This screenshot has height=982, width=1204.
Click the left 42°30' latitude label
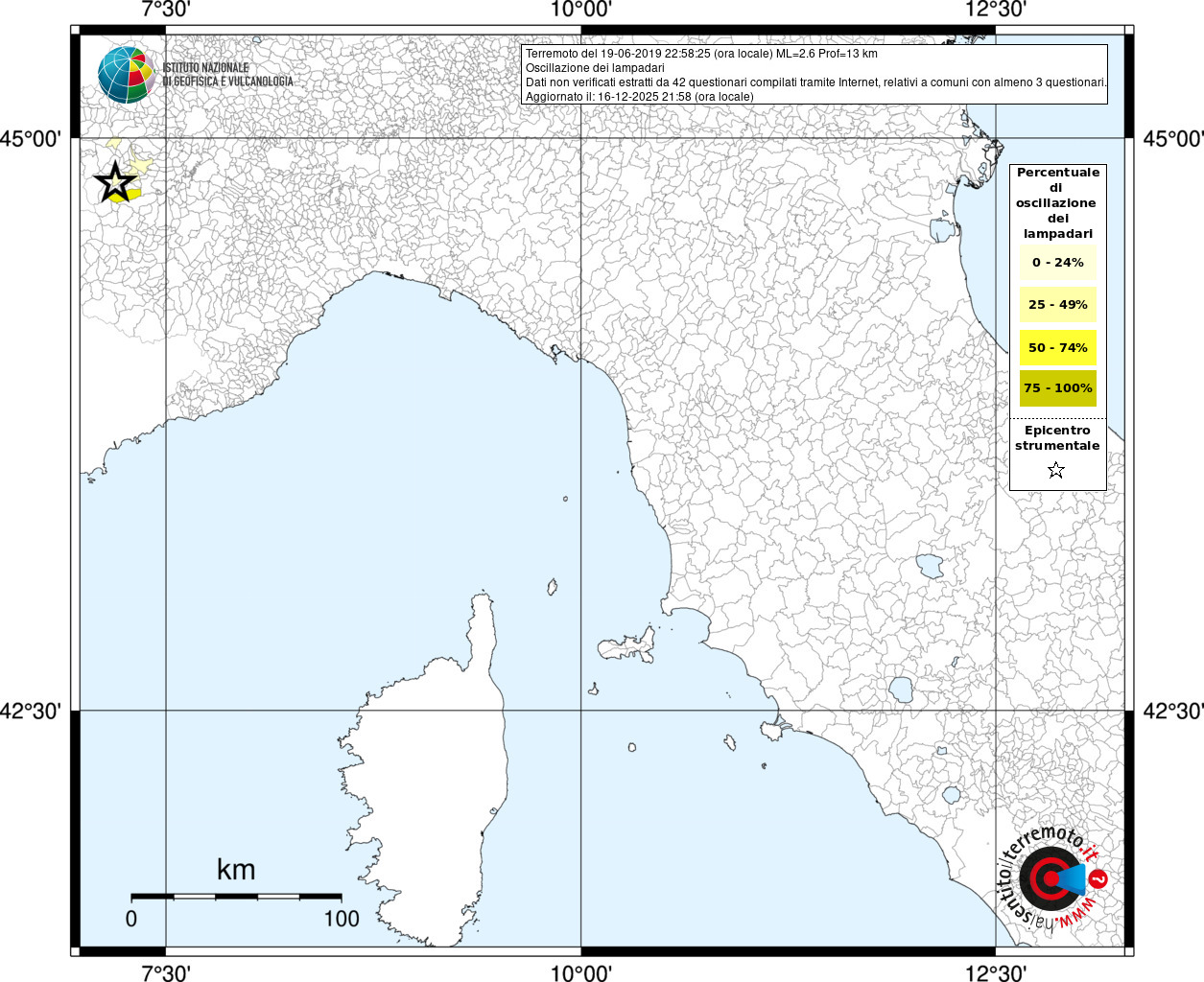(30, 712)
